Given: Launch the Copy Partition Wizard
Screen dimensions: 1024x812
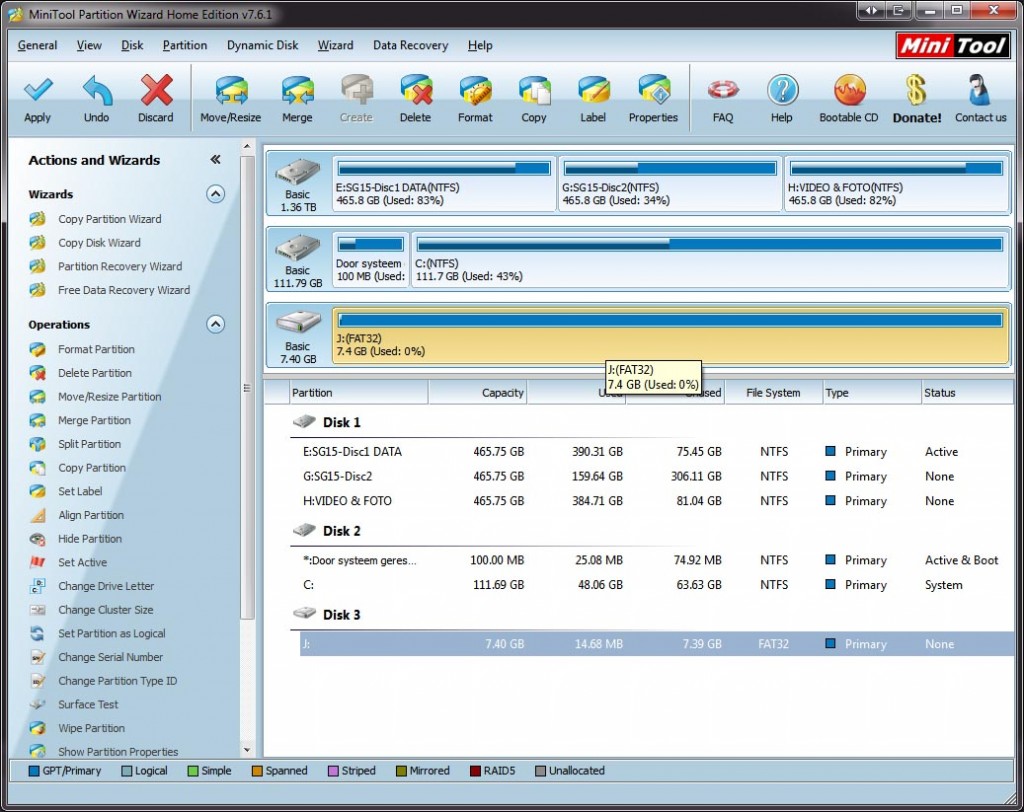Looking at the screenshot, I should tap(110, 219).
